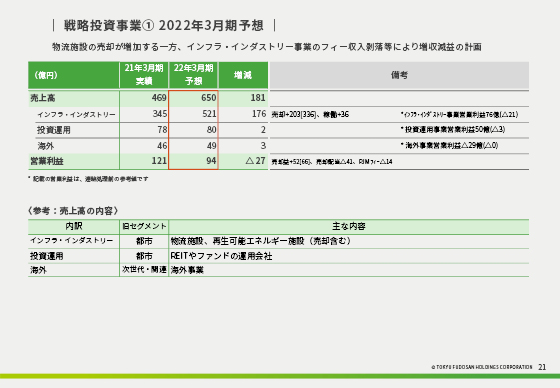The width and height of the screenshot is (560, 388).
Task: Select the 海外 row change value 3 in 増減
Action: [x=263, y=146]
